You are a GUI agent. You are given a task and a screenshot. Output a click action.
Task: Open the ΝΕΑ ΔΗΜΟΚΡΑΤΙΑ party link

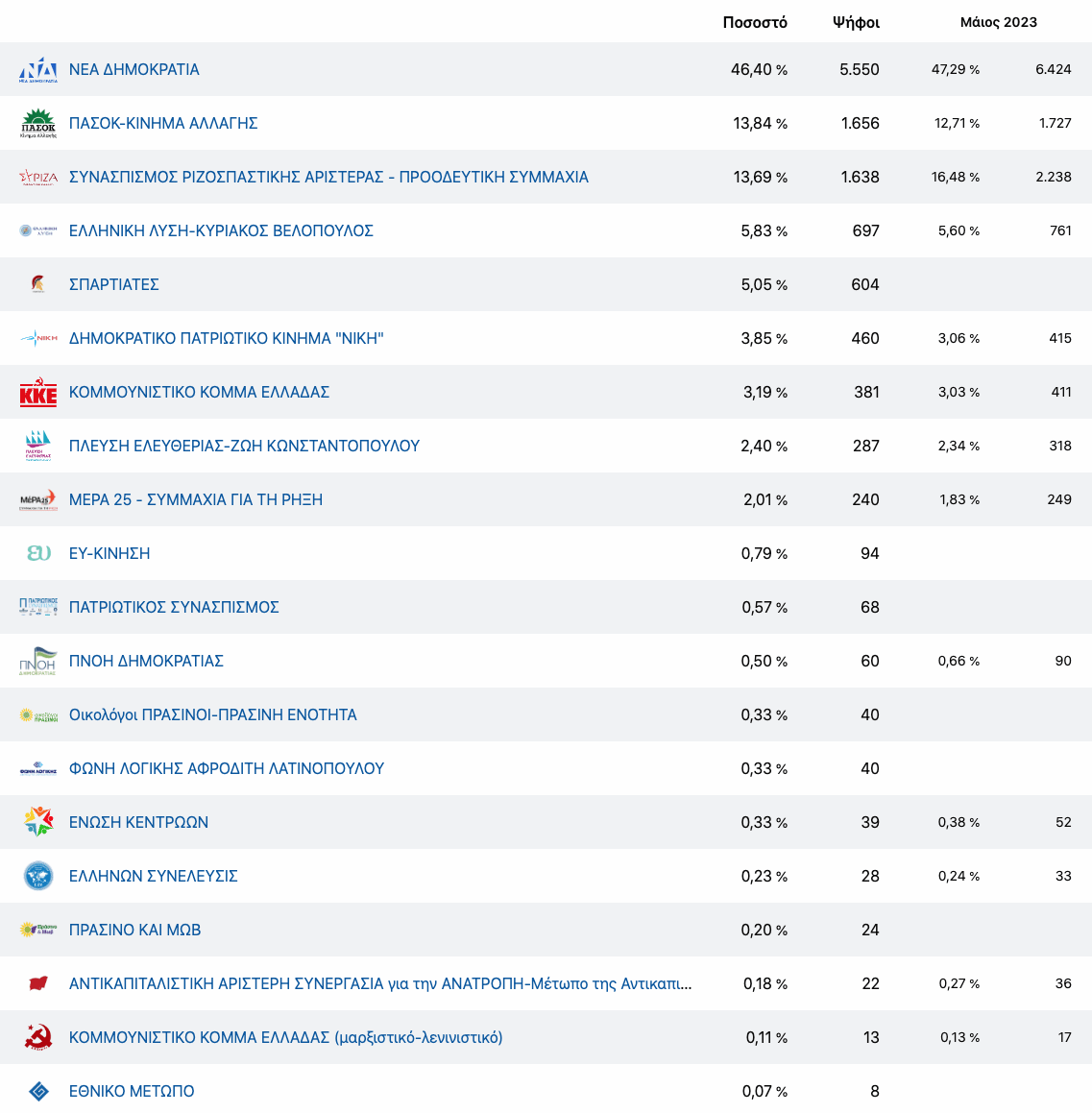pos(134,69)
